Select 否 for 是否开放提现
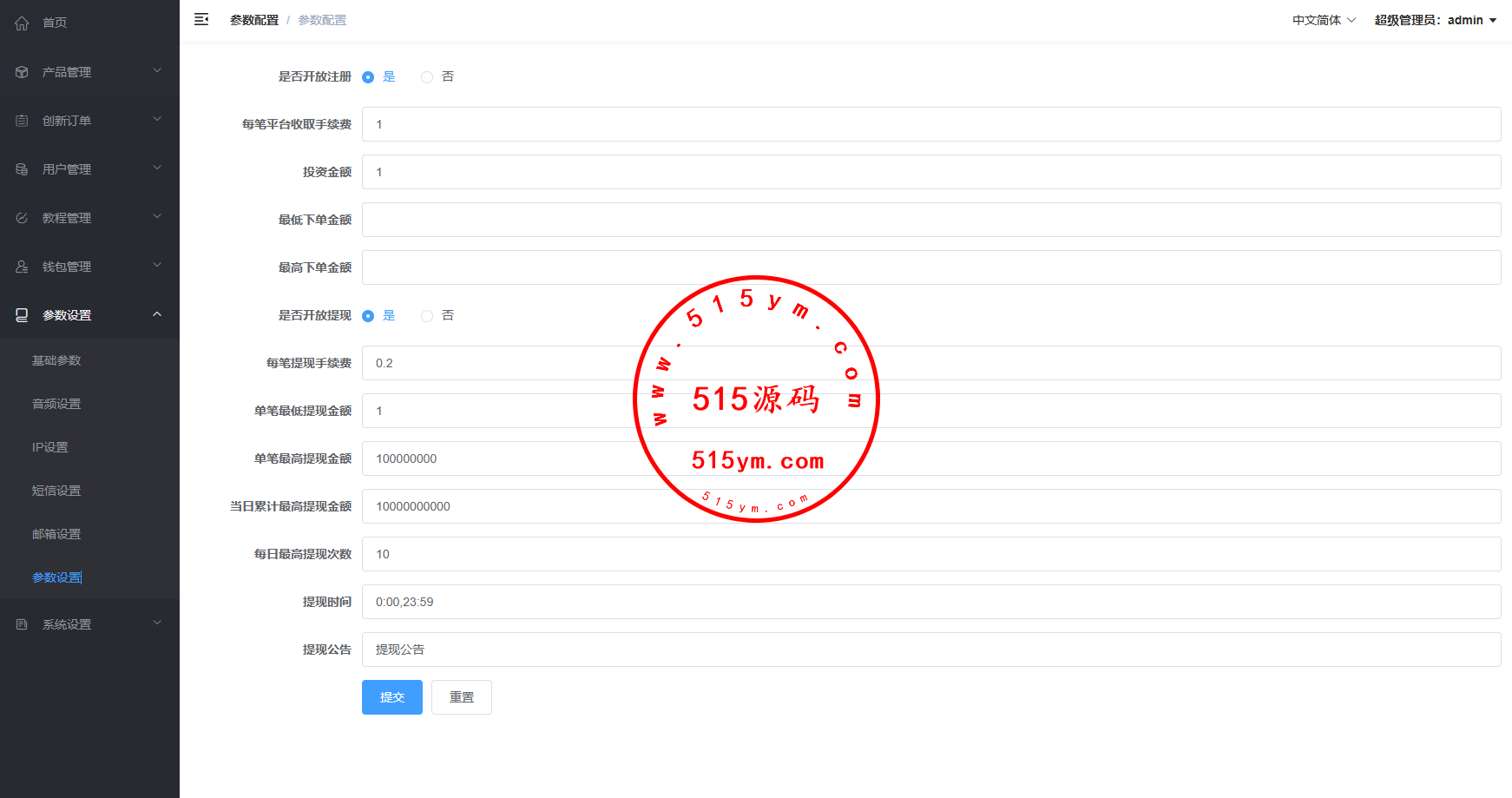Image resolution: width=1512 pixels, height=798 pixels. (x=427, y=316)
